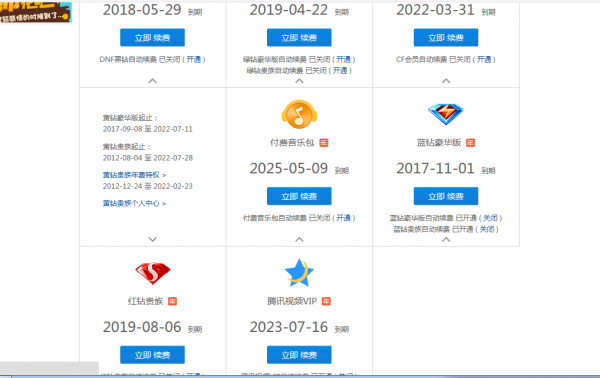The height and width of the screenshot is (378, 600).
Task: Click the date range 2017-09-08 至 2022-07-11
Action: tap(148, 129)
